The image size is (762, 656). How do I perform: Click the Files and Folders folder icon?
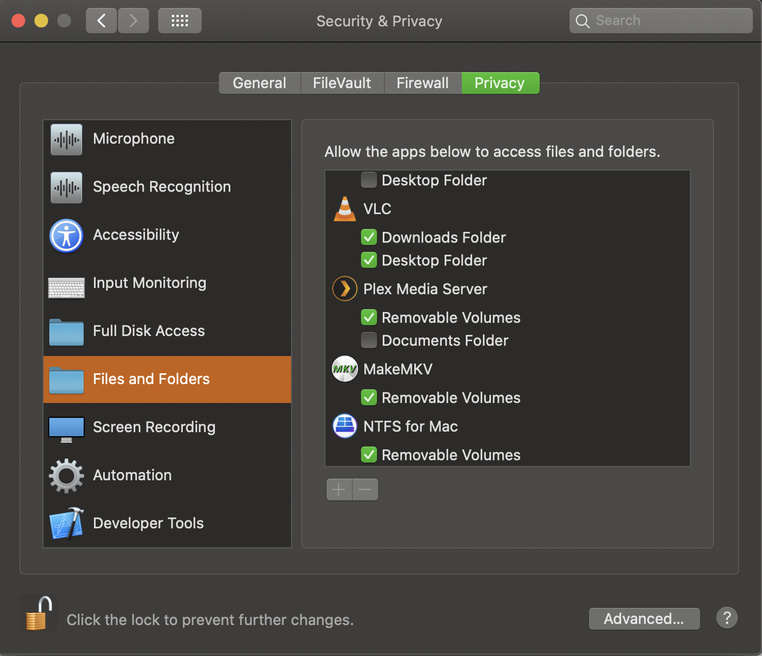point(66,380)
